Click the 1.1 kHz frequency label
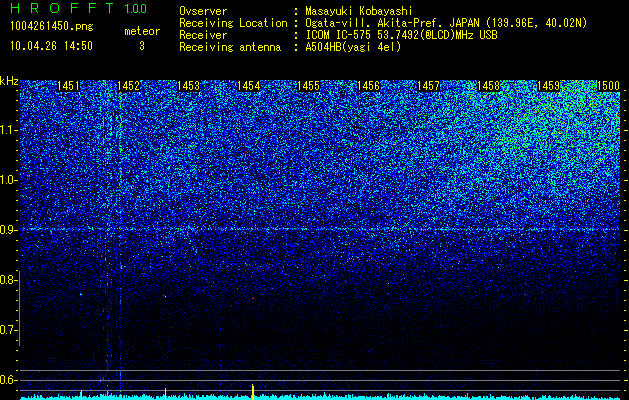The height and width of the screenshot is (400, 629). pyautogui.click(x=9, y=130)
